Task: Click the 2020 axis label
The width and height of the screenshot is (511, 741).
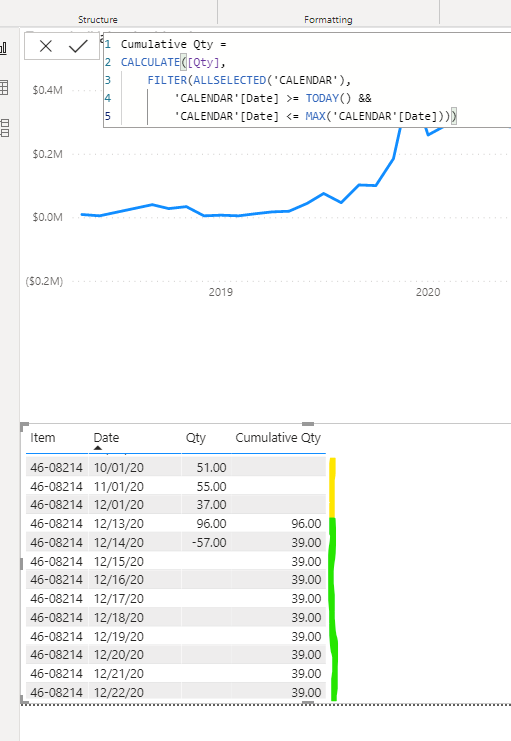Action: point(428,292)
